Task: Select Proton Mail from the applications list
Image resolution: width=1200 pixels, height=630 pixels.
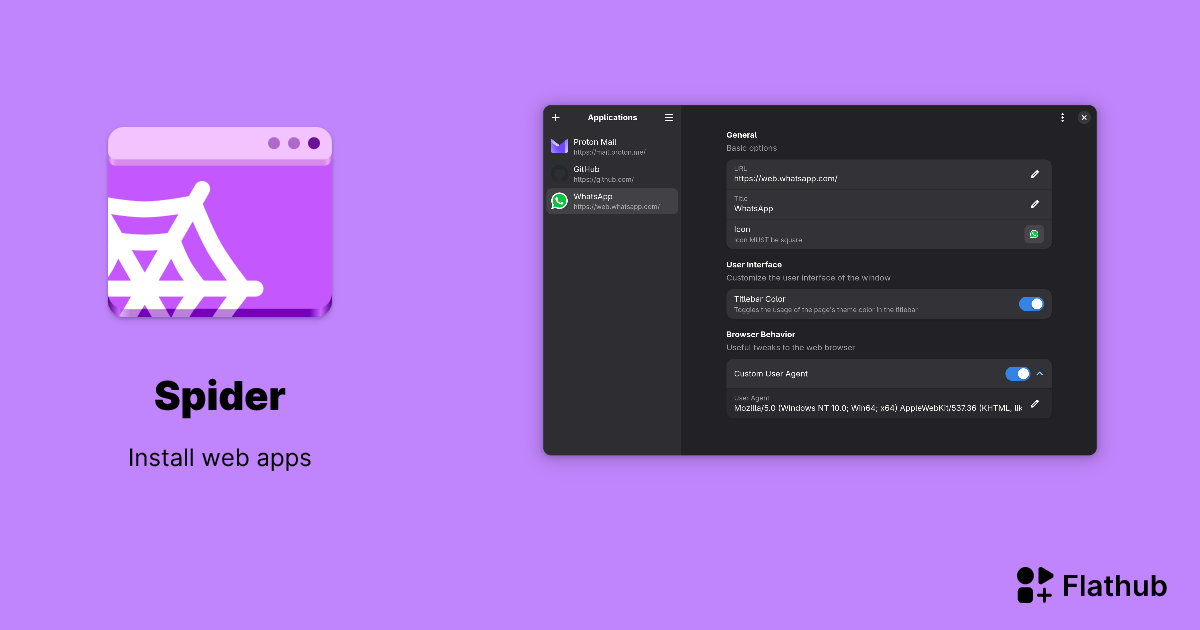Action: 612,146
